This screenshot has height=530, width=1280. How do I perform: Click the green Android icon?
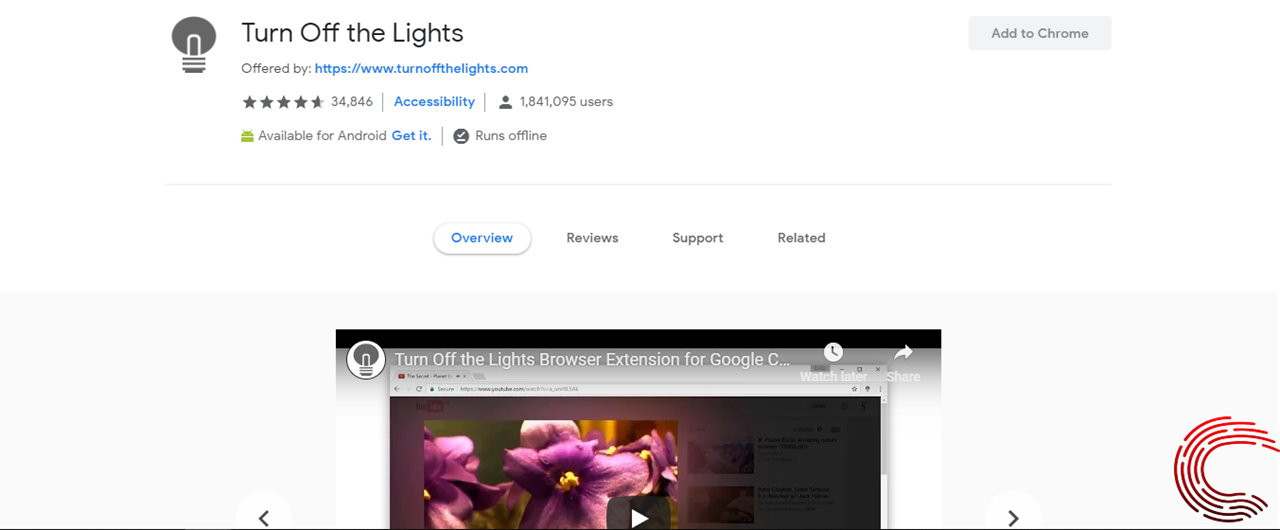[x=247, y=136]
